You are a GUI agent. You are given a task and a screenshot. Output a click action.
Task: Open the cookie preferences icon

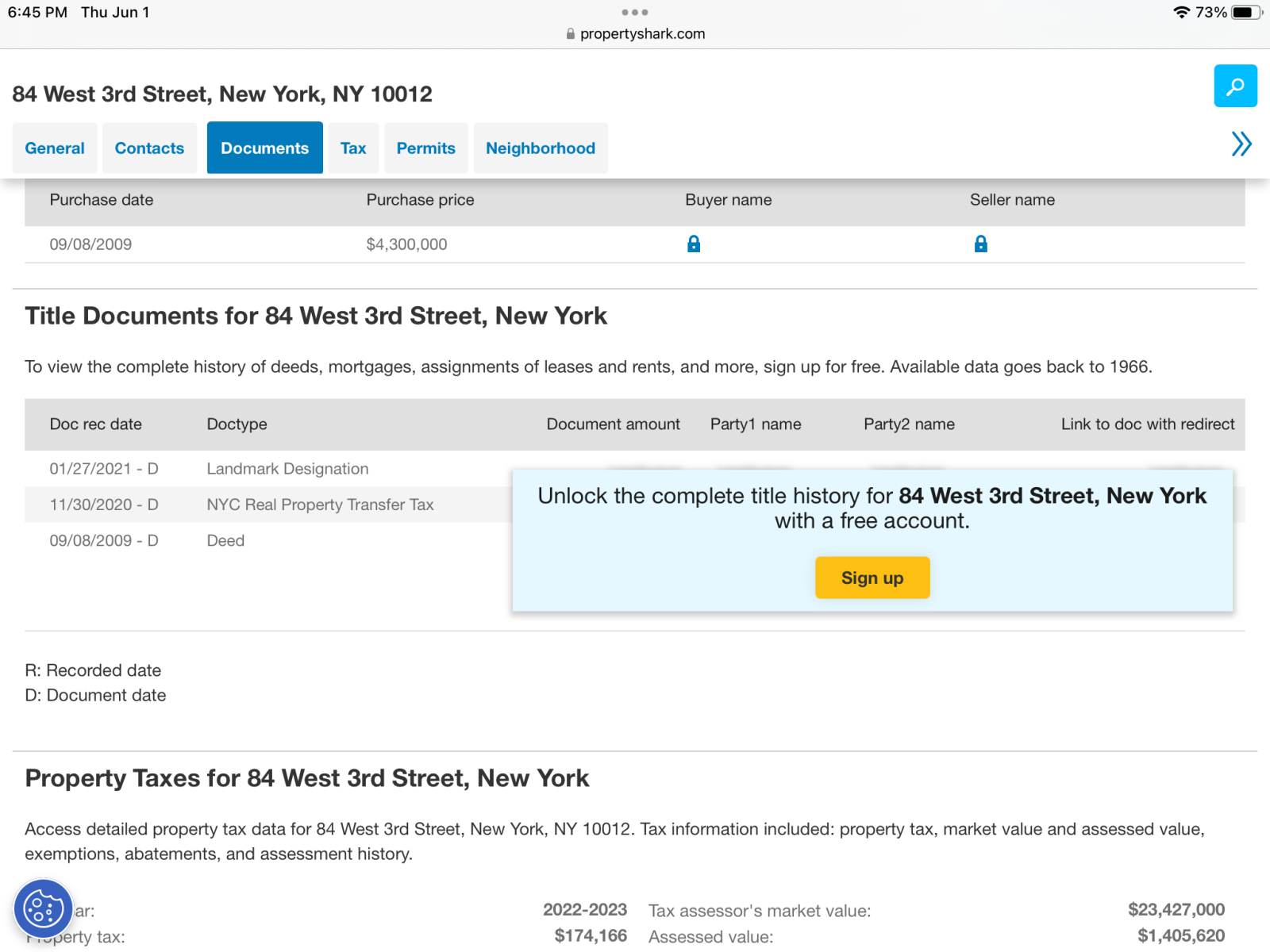point(44,908)
